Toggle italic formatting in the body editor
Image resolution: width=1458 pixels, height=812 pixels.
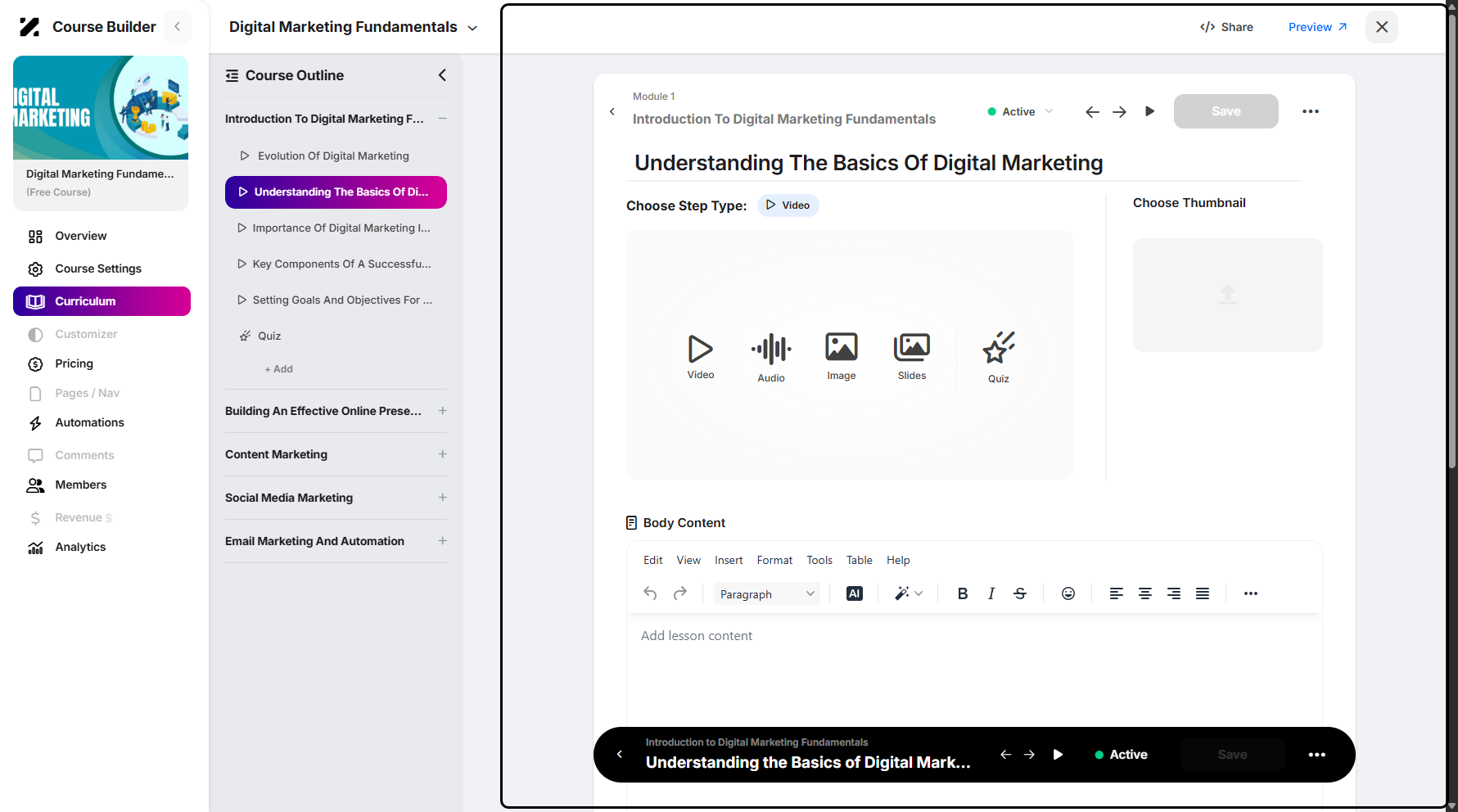coord(991,593)
